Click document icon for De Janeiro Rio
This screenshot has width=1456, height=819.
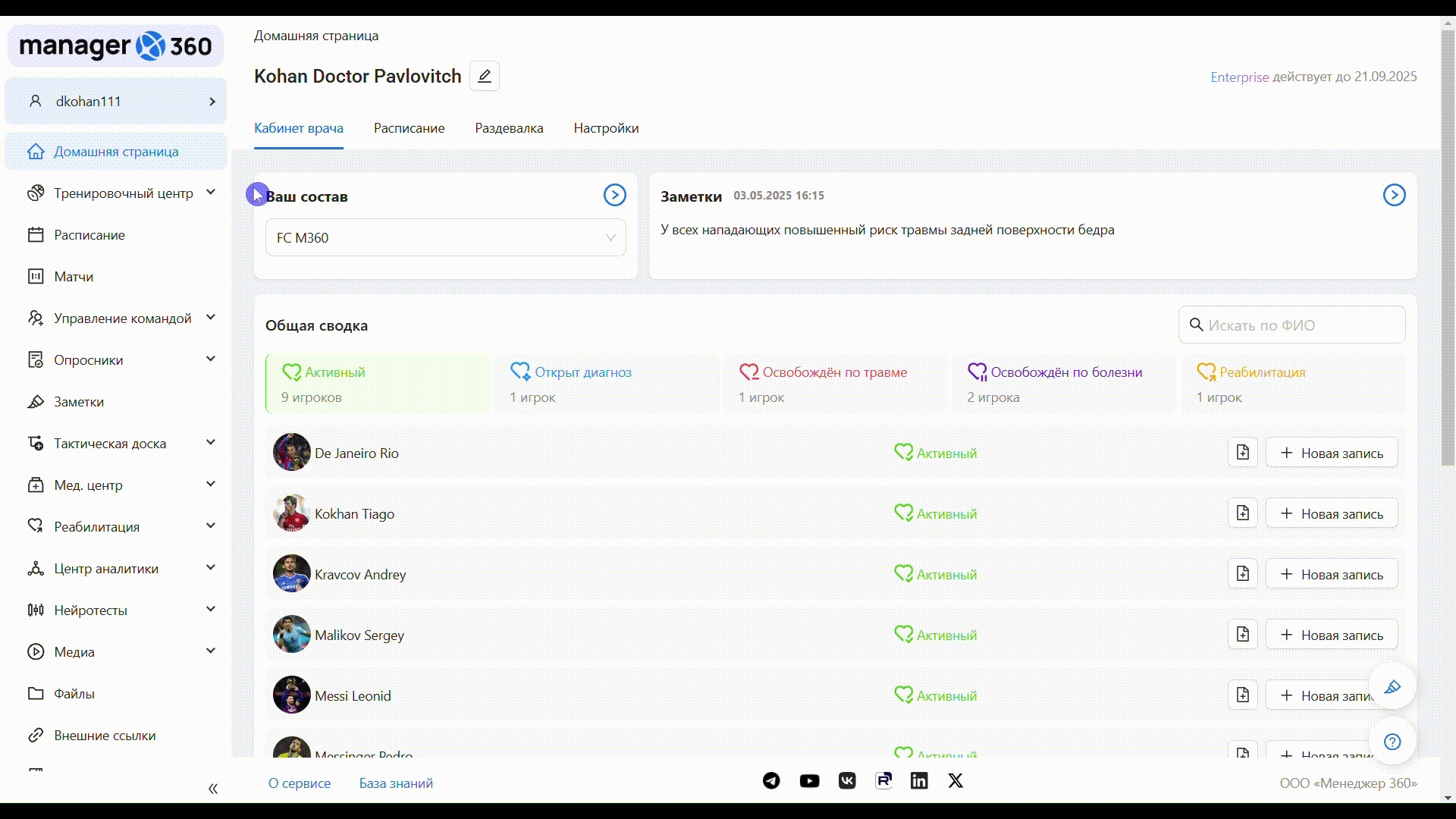(1242, 453)
